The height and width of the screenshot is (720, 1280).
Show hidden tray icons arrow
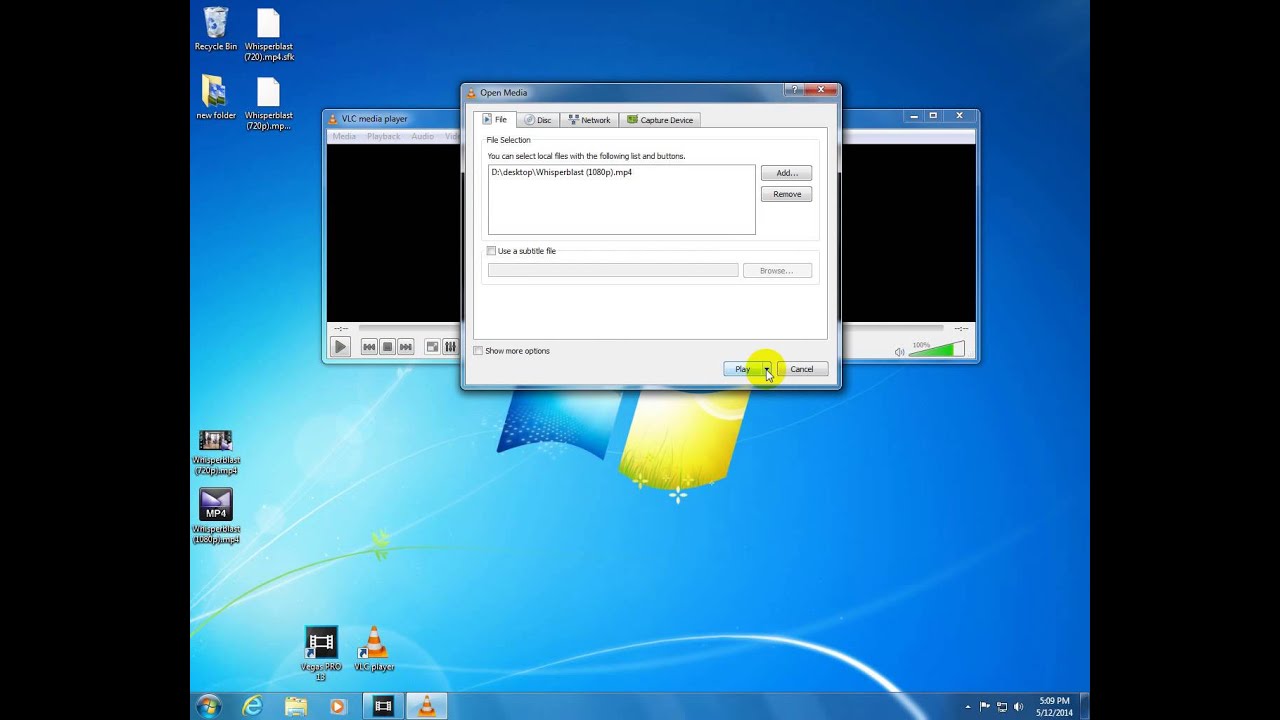click(x=967, y=707)
